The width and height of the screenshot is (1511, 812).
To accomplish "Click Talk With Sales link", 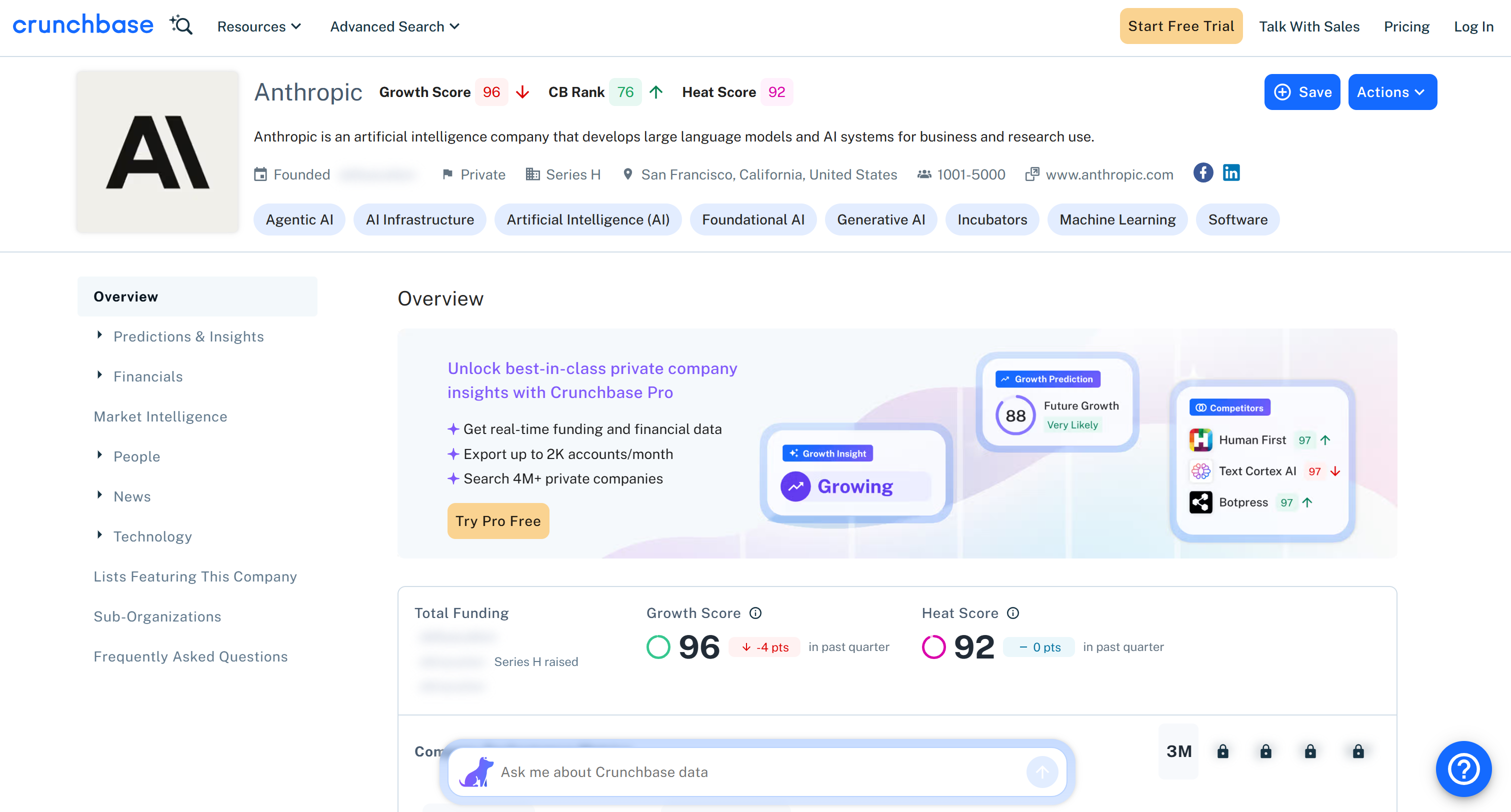I will click(x=1308, y=26).
